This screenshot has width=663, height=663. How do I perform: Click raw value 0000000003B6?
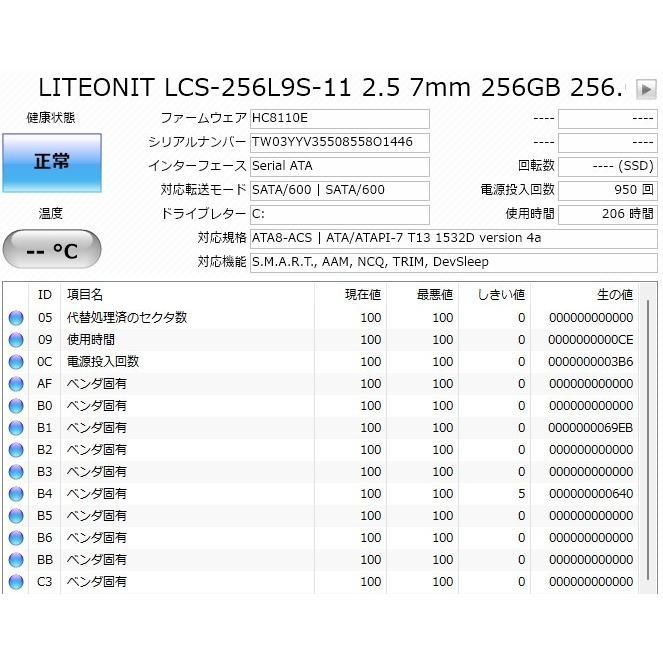pyautogui.click(x=591, y=362)
